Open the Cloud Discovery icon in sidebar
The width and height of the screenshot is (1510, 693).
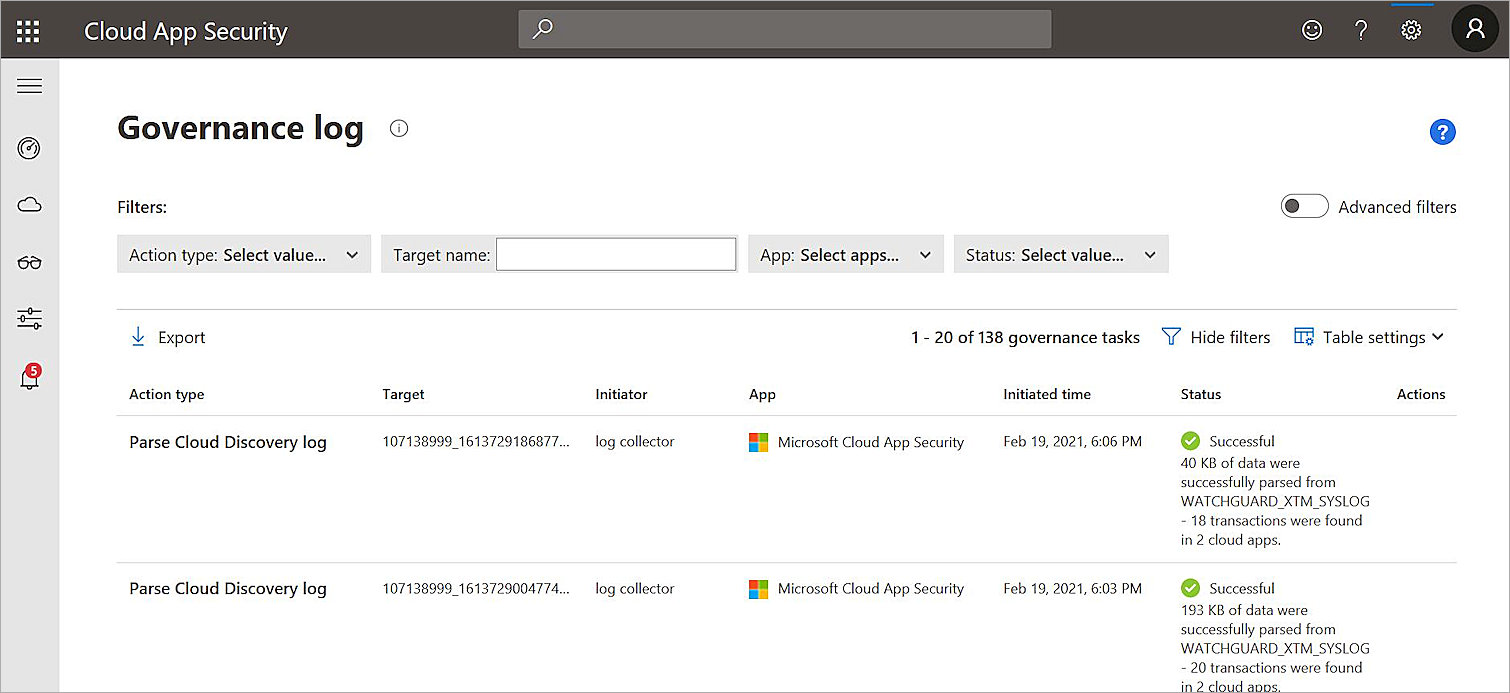[x=29, y=204]
